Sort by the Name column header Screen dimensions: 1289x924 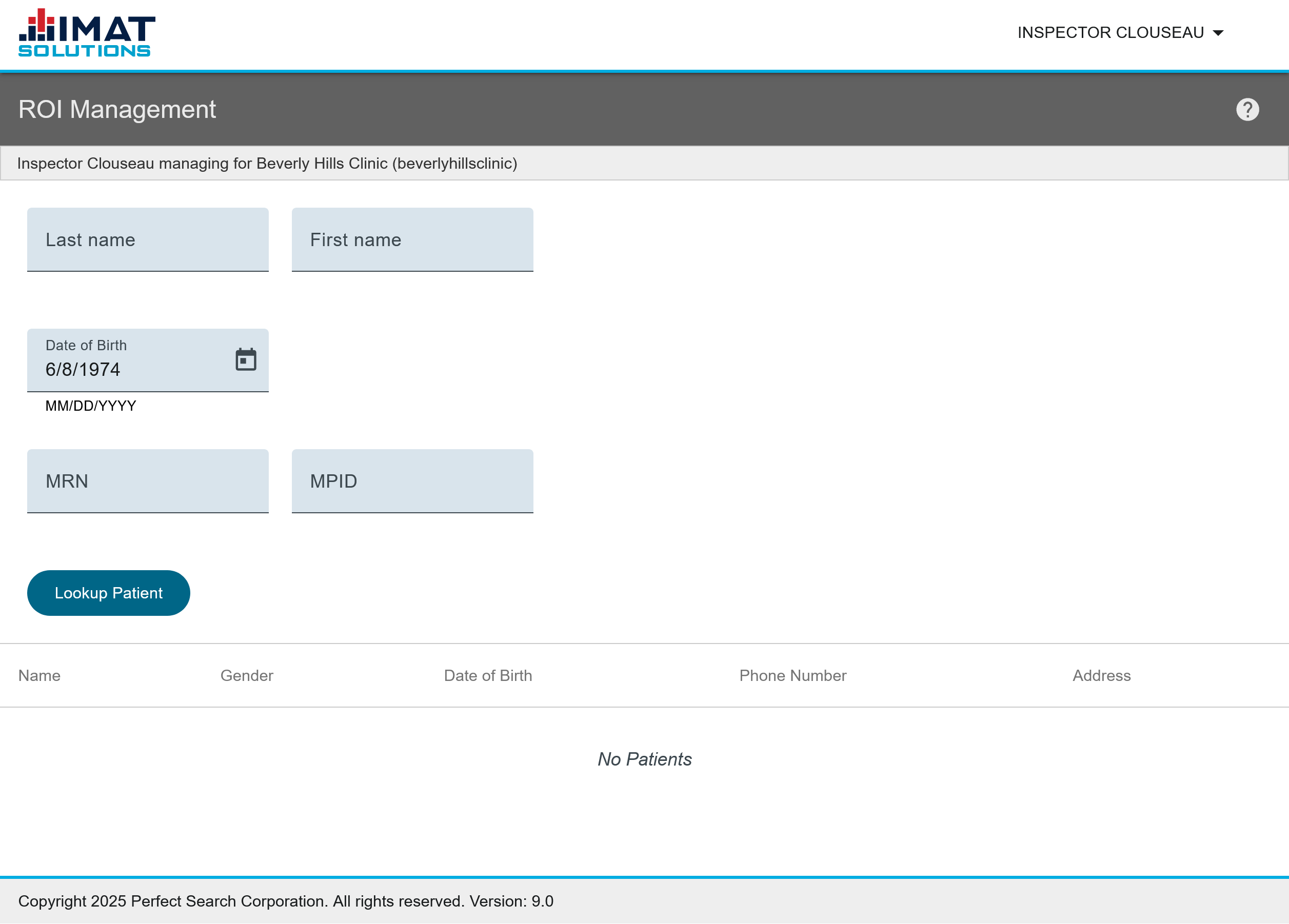pos(39,675)
